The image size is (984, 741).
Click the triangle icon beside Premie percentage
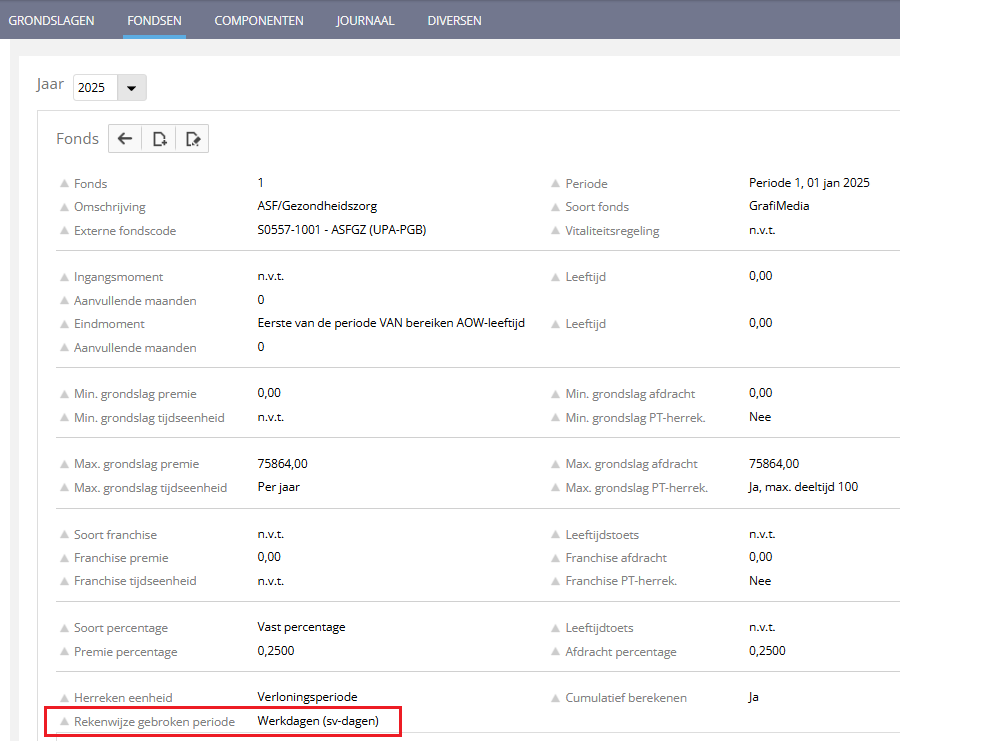64,652
